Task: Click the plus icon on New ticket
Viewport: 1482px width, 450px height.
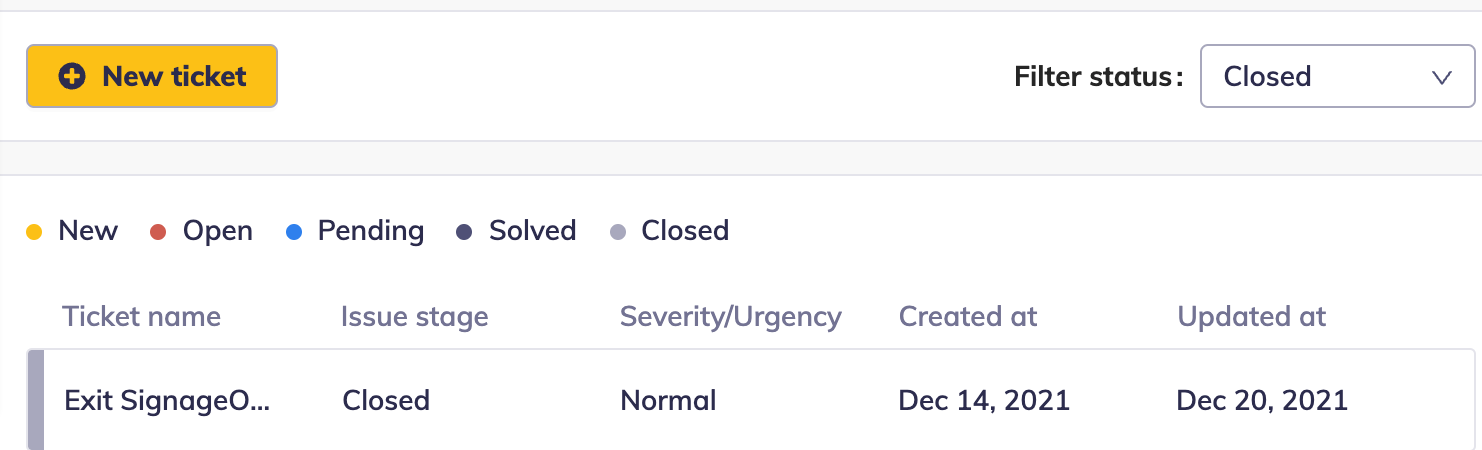Action: 72,76
